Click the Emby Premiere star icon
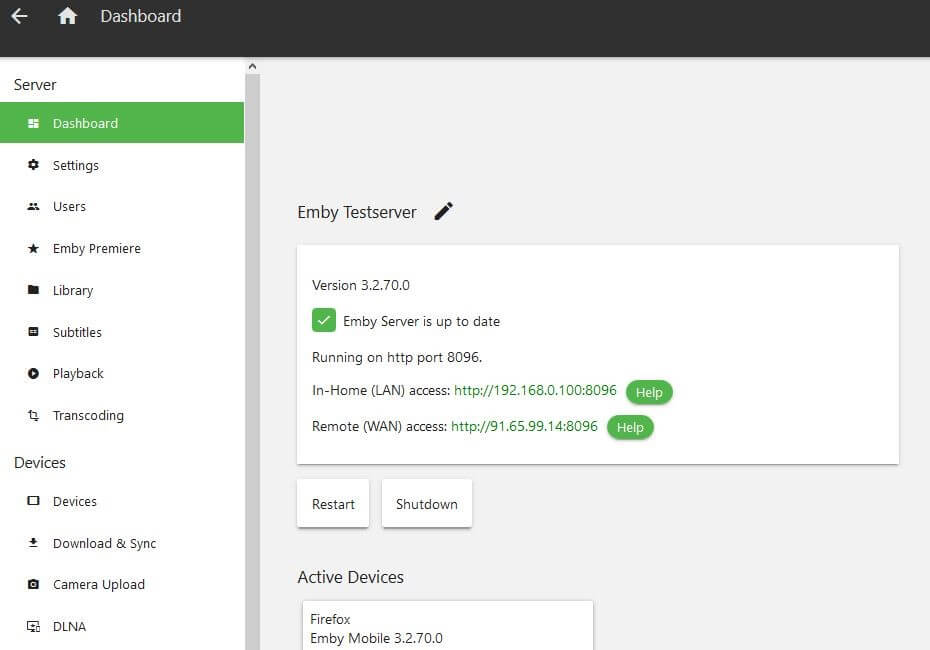Screen dimensions: 930x650 point(33,248)
